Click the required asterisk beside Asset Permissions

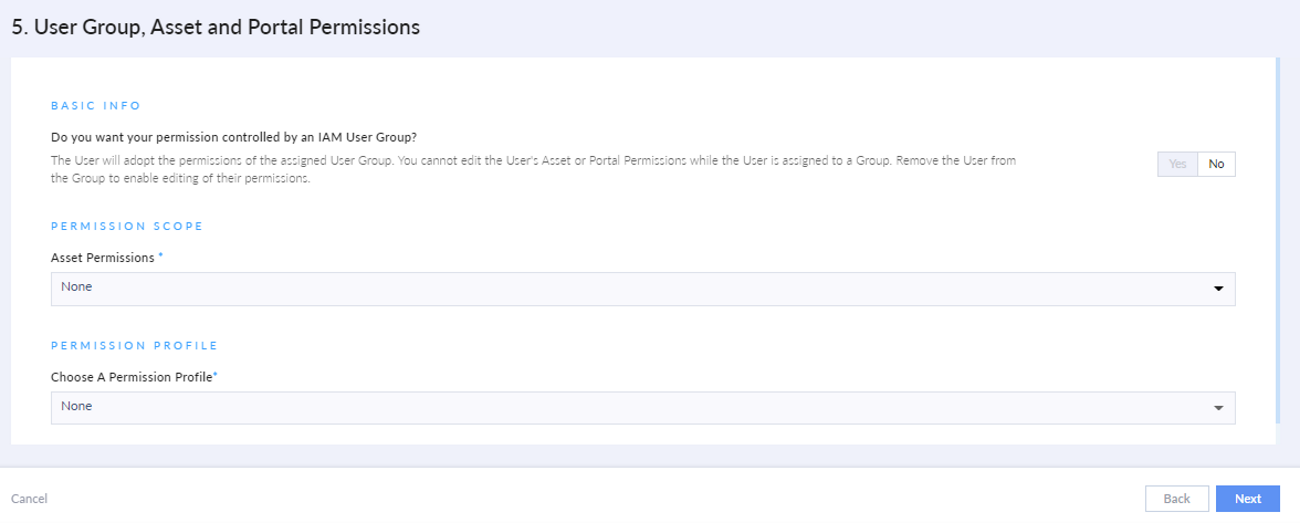(161, 256)
